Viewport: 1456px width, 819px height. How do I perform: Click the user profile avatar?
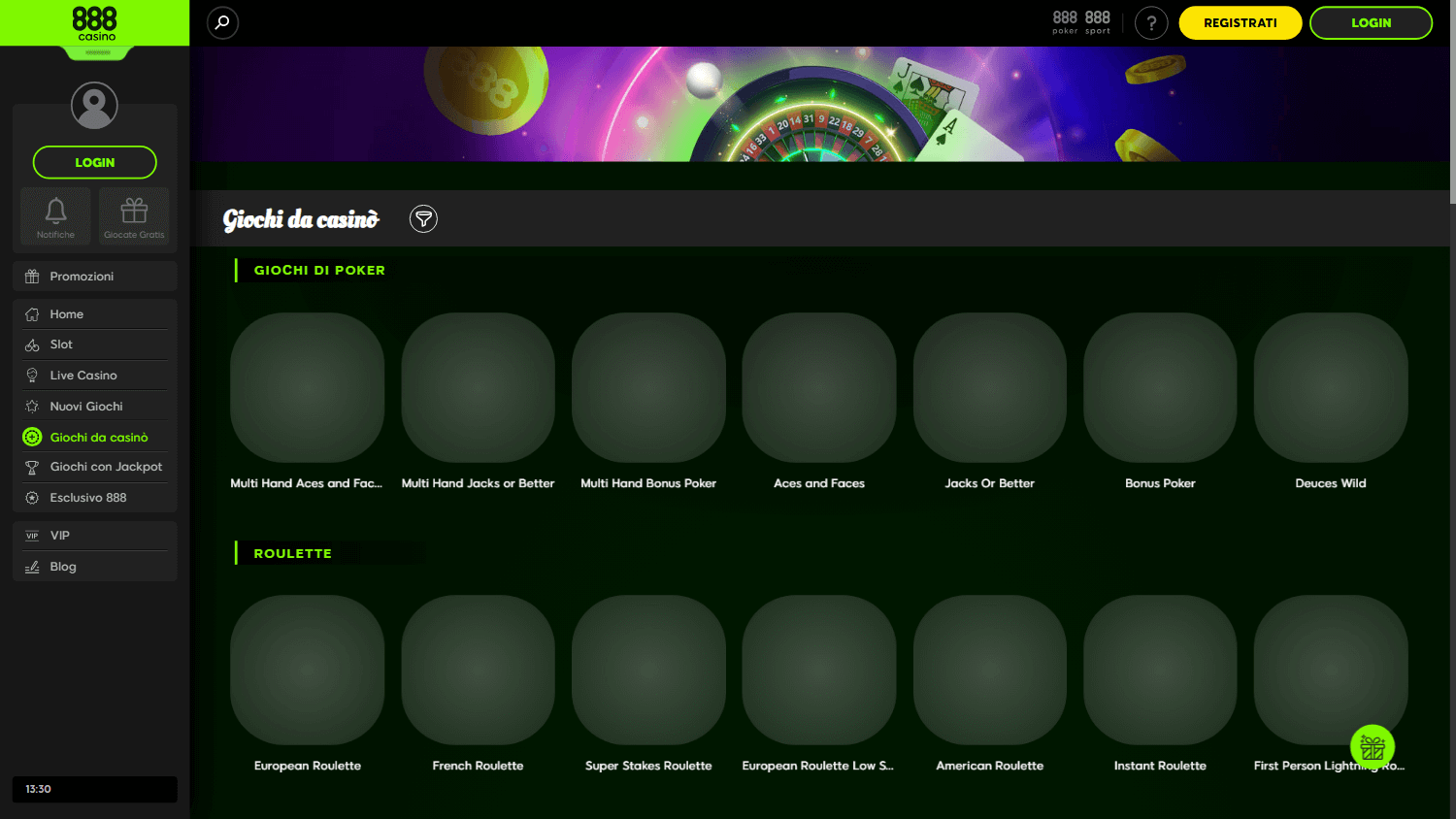(94, 105)
